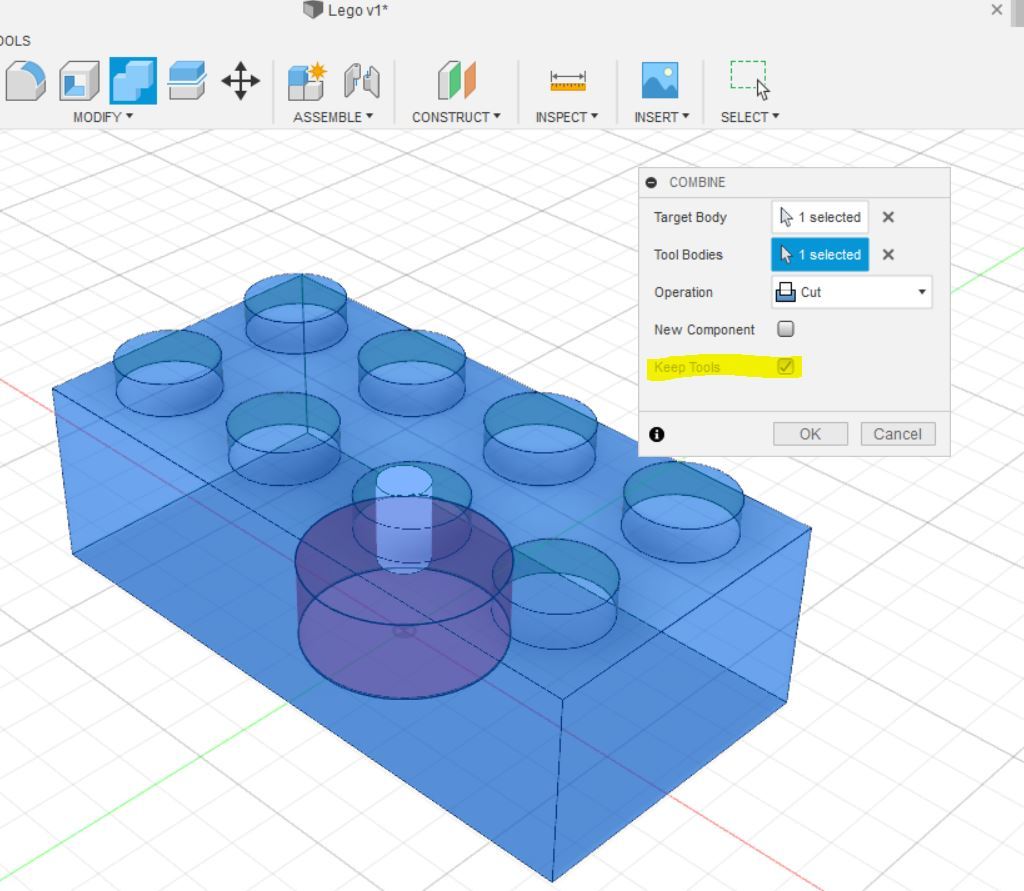Click the small light-blue peg cylinder
The height and width of the screenshot is (891, 1024).
pos(404,519)
